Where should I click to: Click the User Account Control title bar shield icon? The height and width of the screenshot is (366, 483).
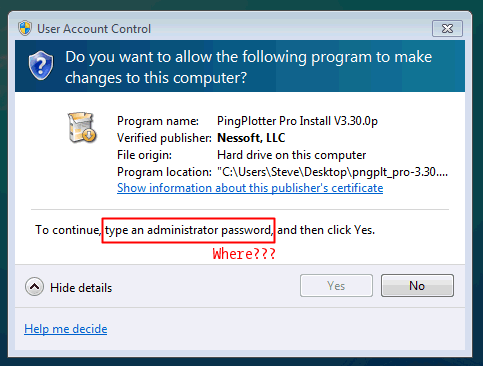point(25,28)
